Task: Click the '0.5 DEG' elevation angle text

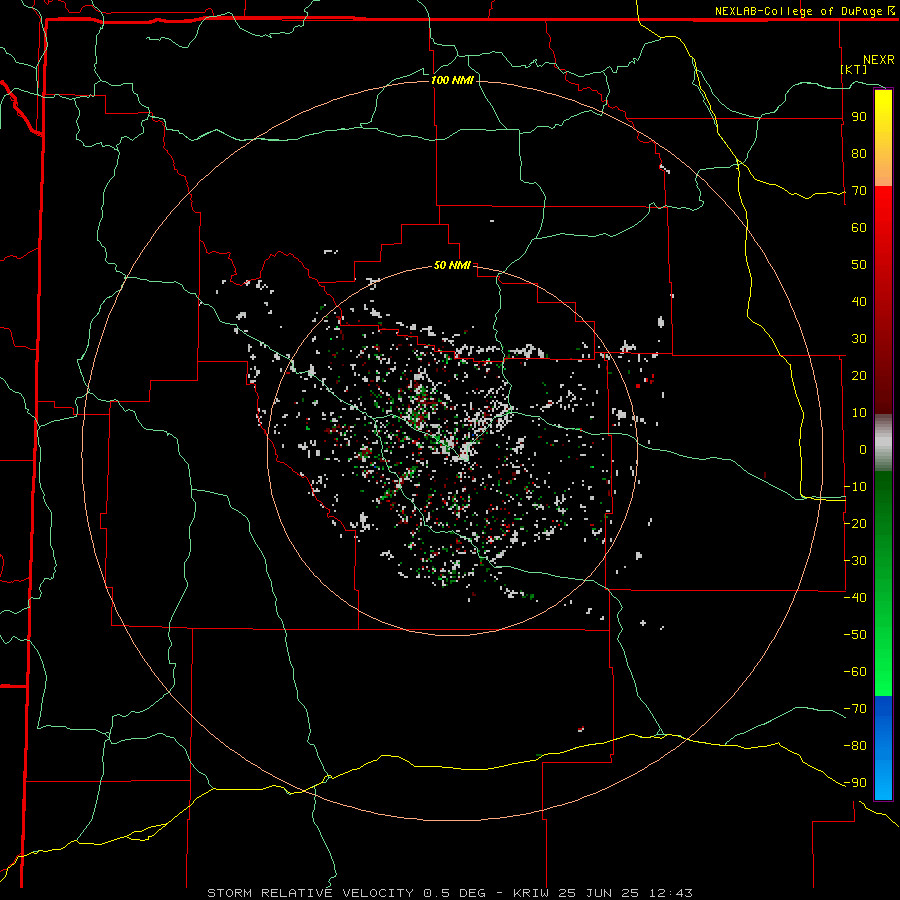Action: tap(455, 893)
